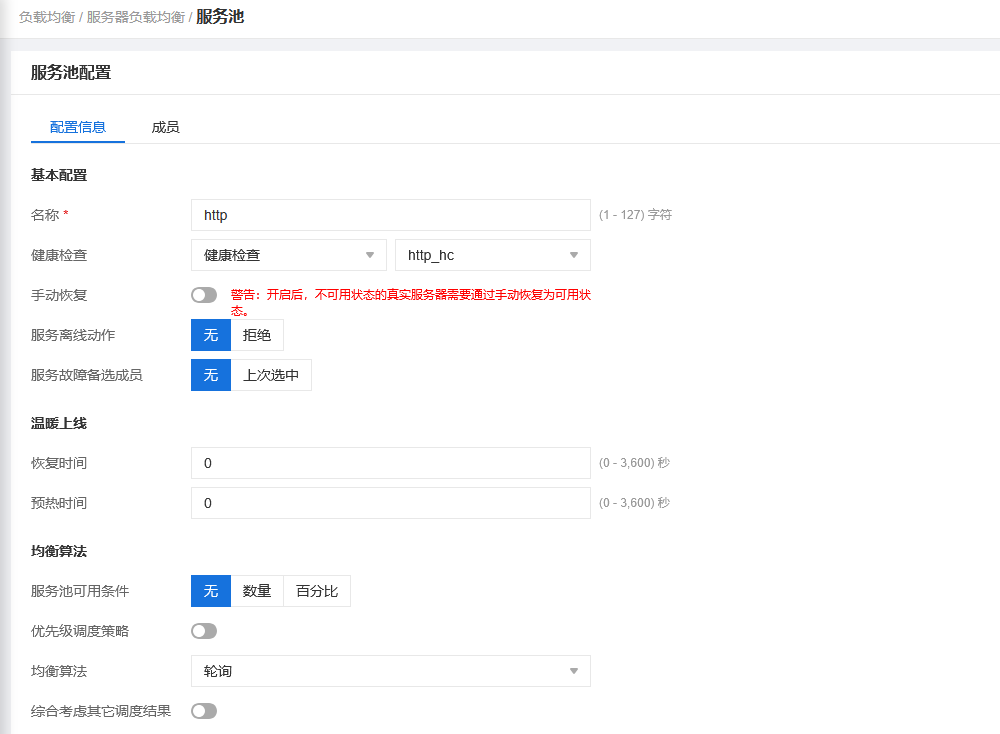Click the 名称 input field
1000x734 pixels.
390,215
